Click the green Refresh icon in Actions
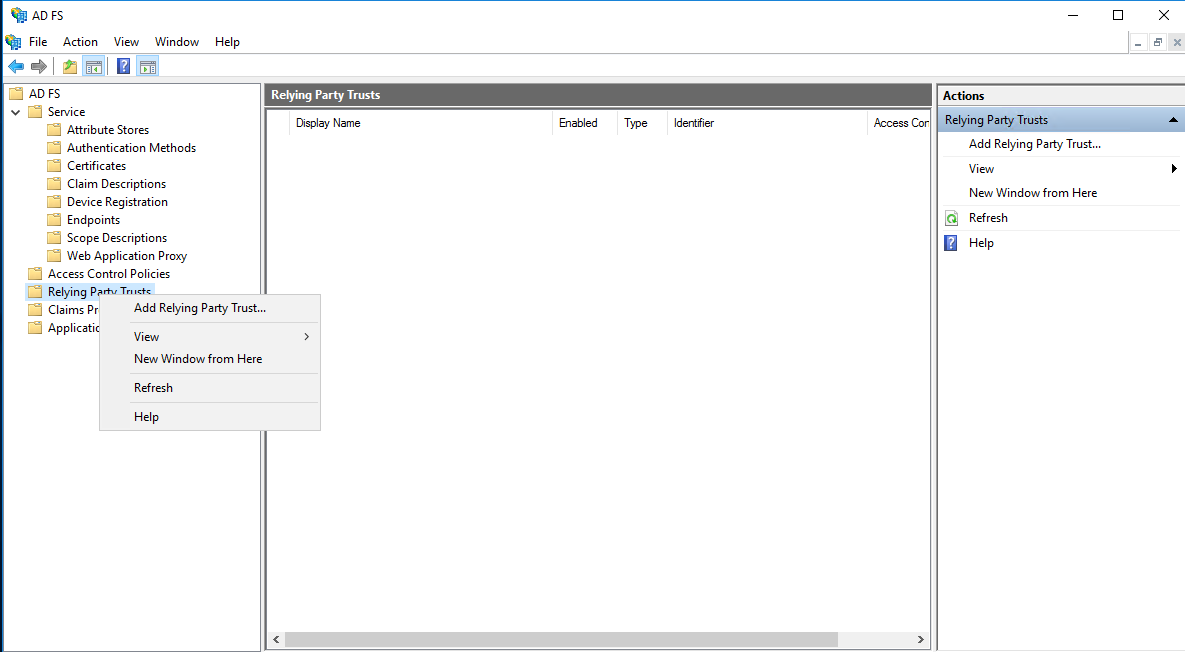This screenshot has width=1185, height=652. [952, 218]
